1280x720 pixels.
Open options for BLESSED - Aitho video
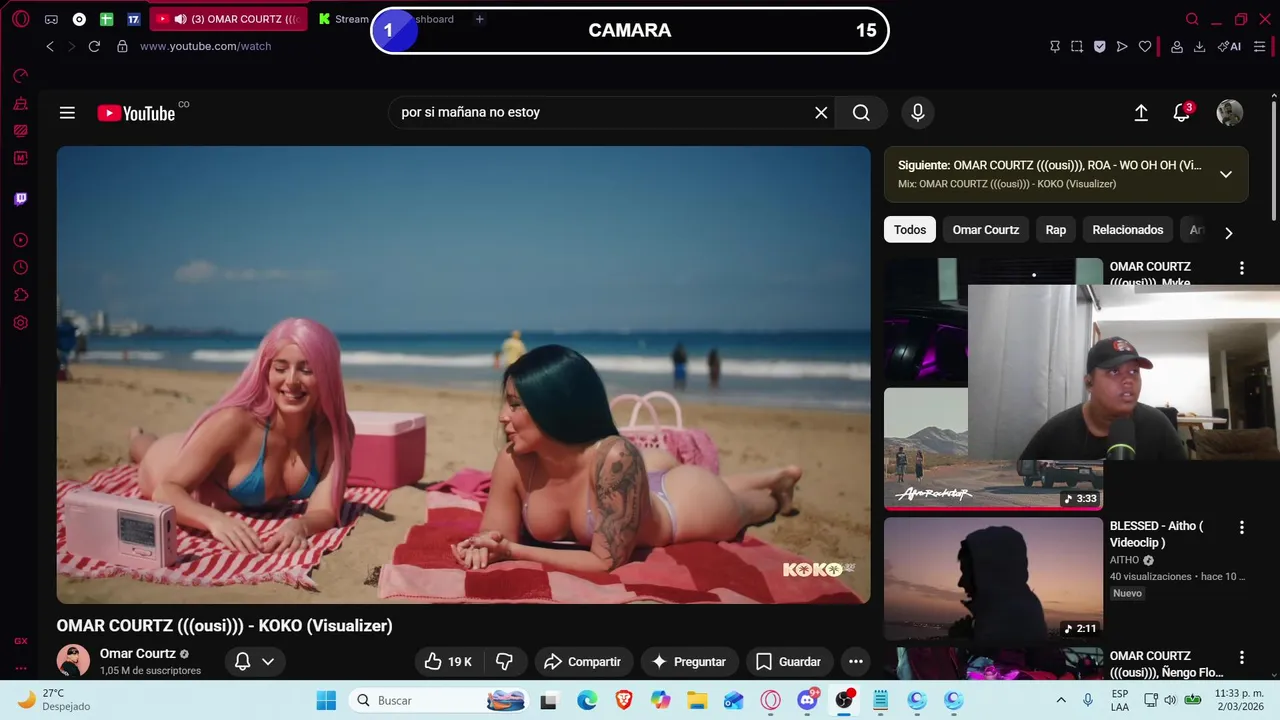point(1242,527)
